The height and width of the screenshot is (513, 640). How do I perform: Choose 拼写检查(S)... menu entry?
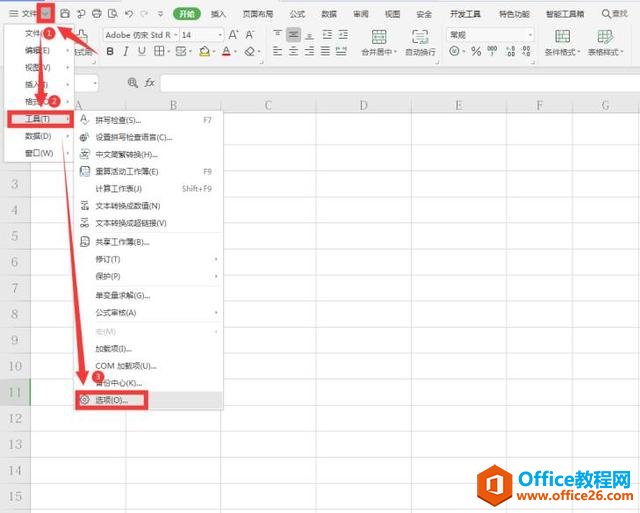click(x=149, y=120)
